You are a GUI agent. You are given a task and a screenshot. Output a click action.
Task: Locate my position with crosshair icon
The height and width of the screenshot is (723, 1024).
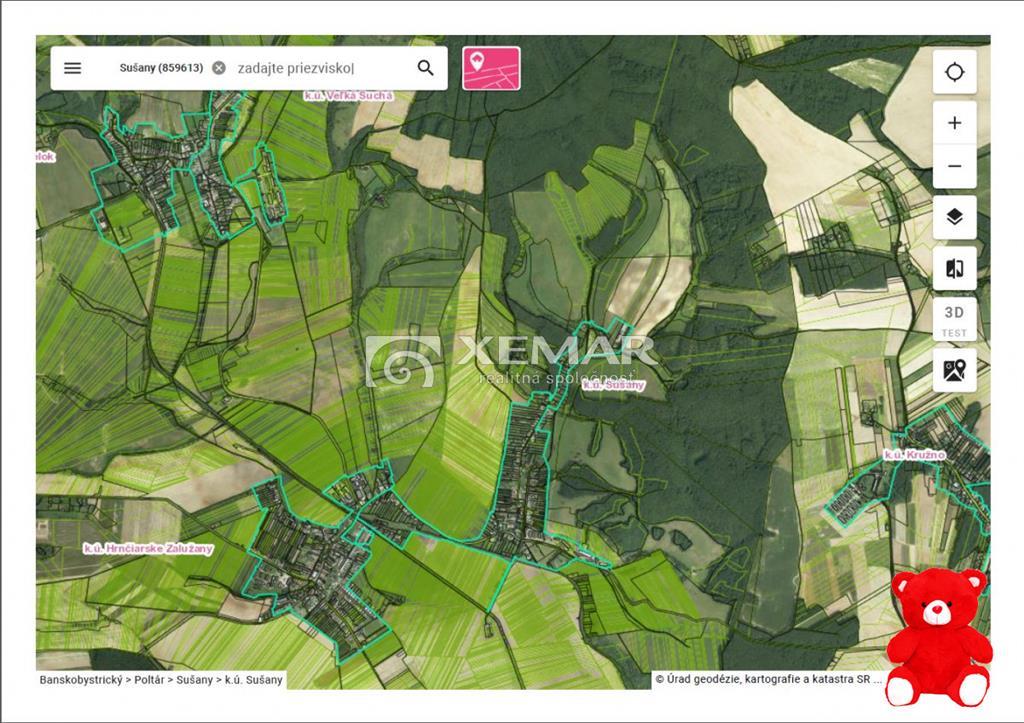pyautogui.click(x=955, y=72)
